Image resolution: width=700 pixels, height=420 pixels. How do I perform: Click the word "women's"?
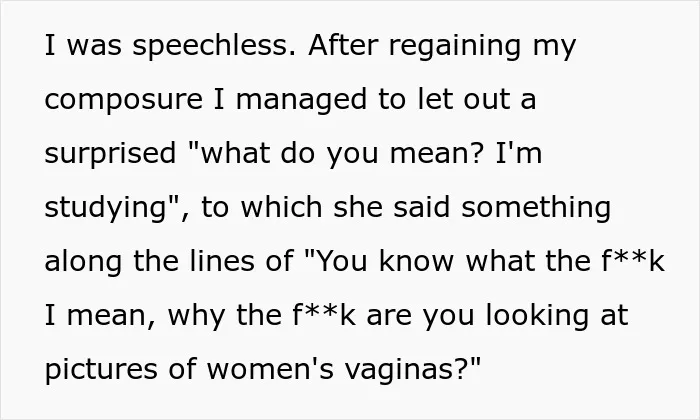tap(270, 370)
